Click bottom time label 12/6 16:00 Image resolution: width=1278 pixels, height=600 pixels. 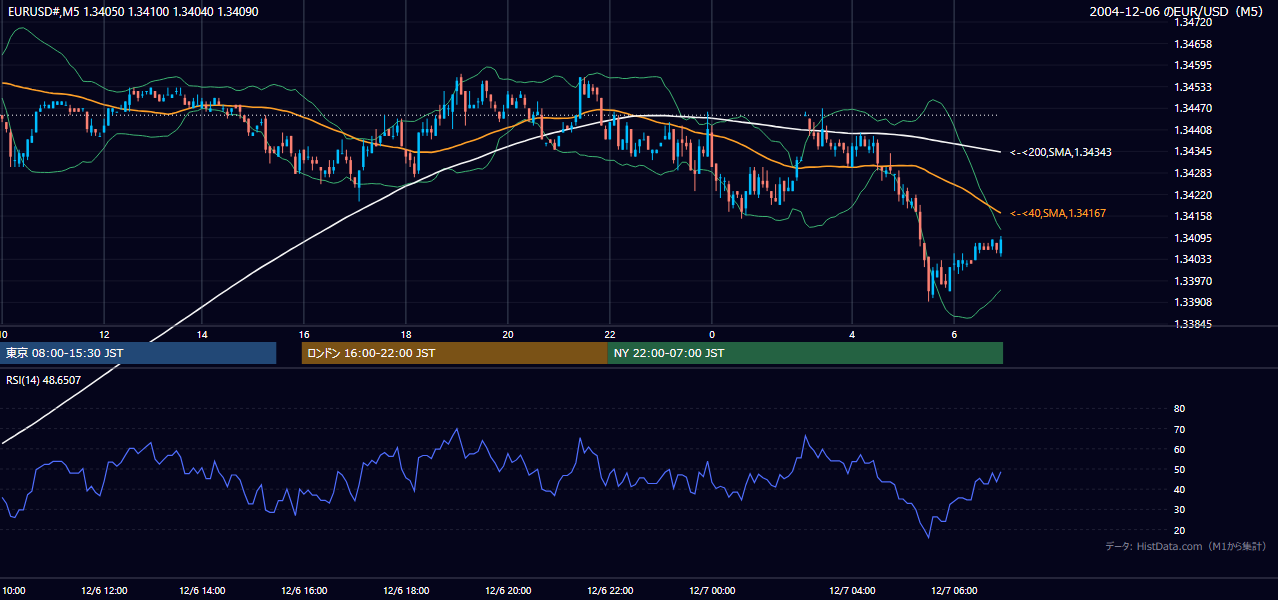[306, 590]
